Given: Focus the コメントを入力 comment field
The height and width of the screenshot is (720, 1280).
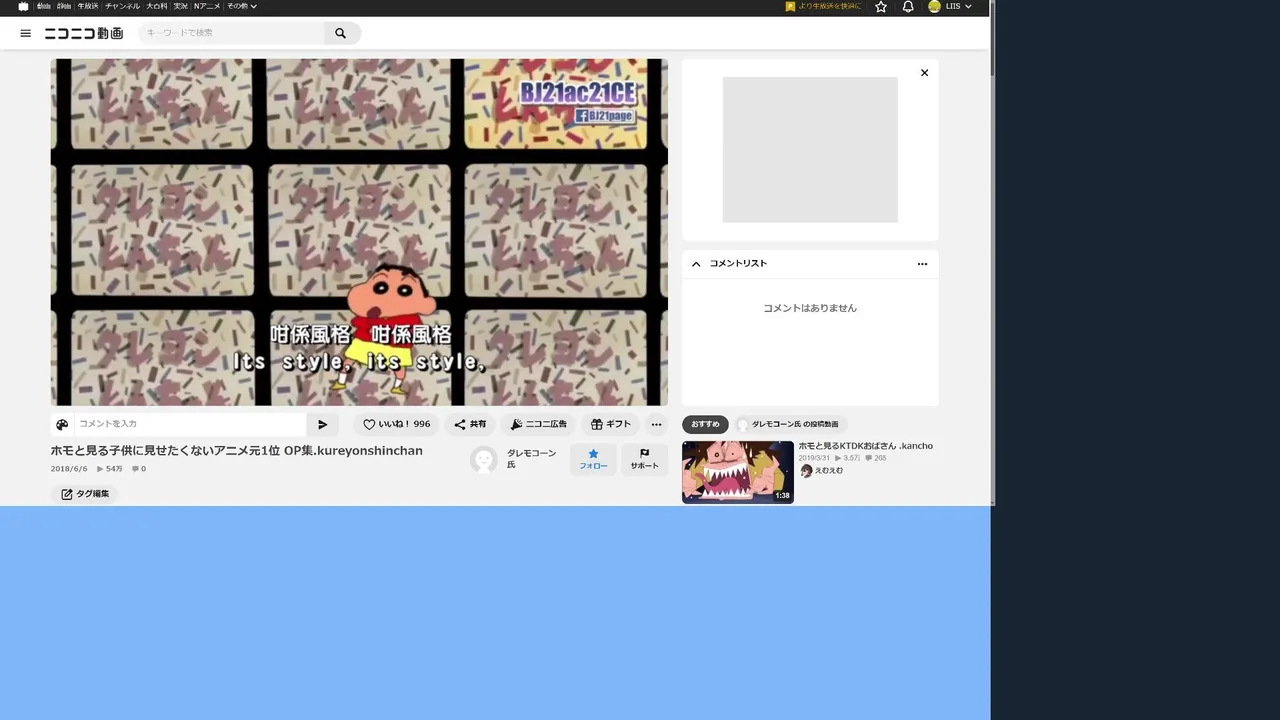Looking at the screenshot, I should click(x=190, y=424).
